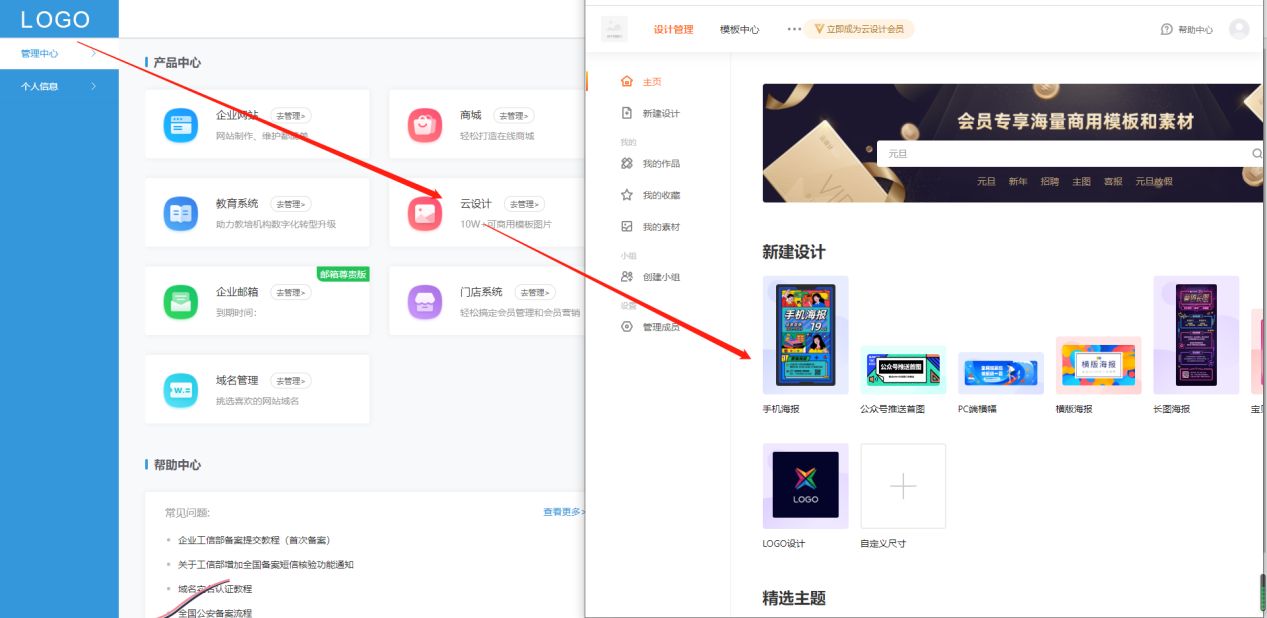Open the user avatar in top right
The image size is (1267, 618).
click(x=1239, y=29)
